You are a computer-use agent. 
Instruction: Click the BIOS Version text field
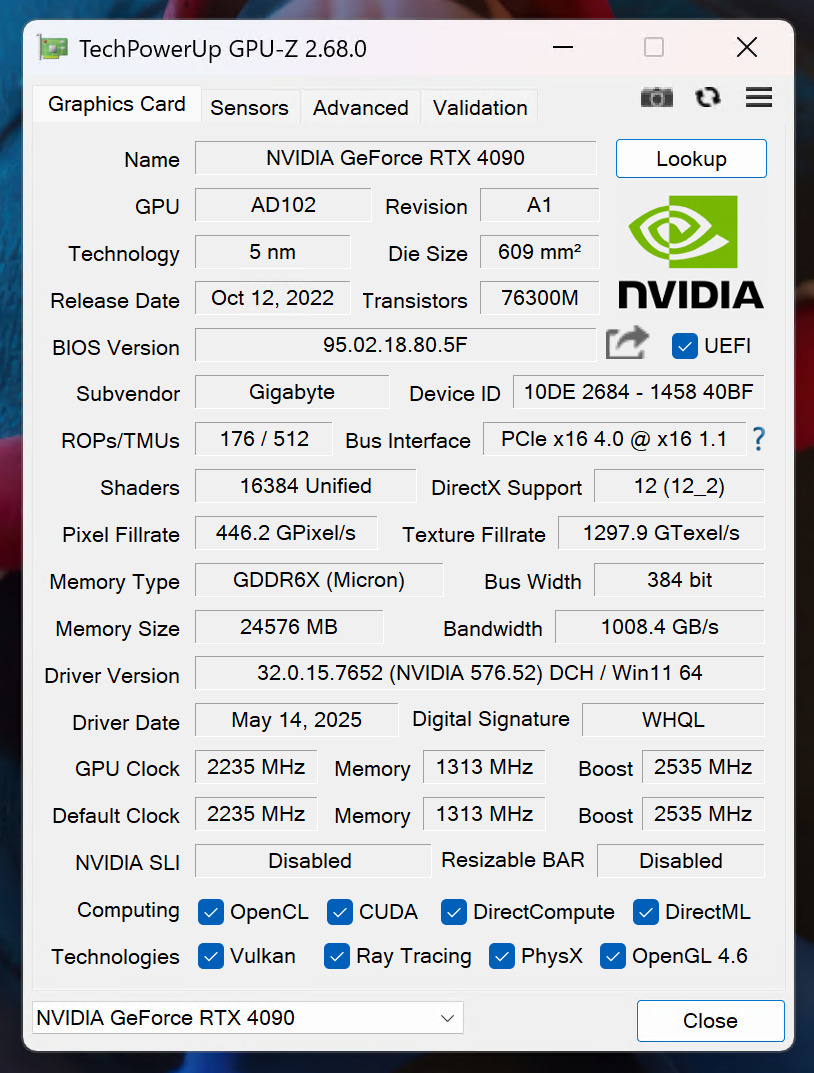tap(395, 346)
